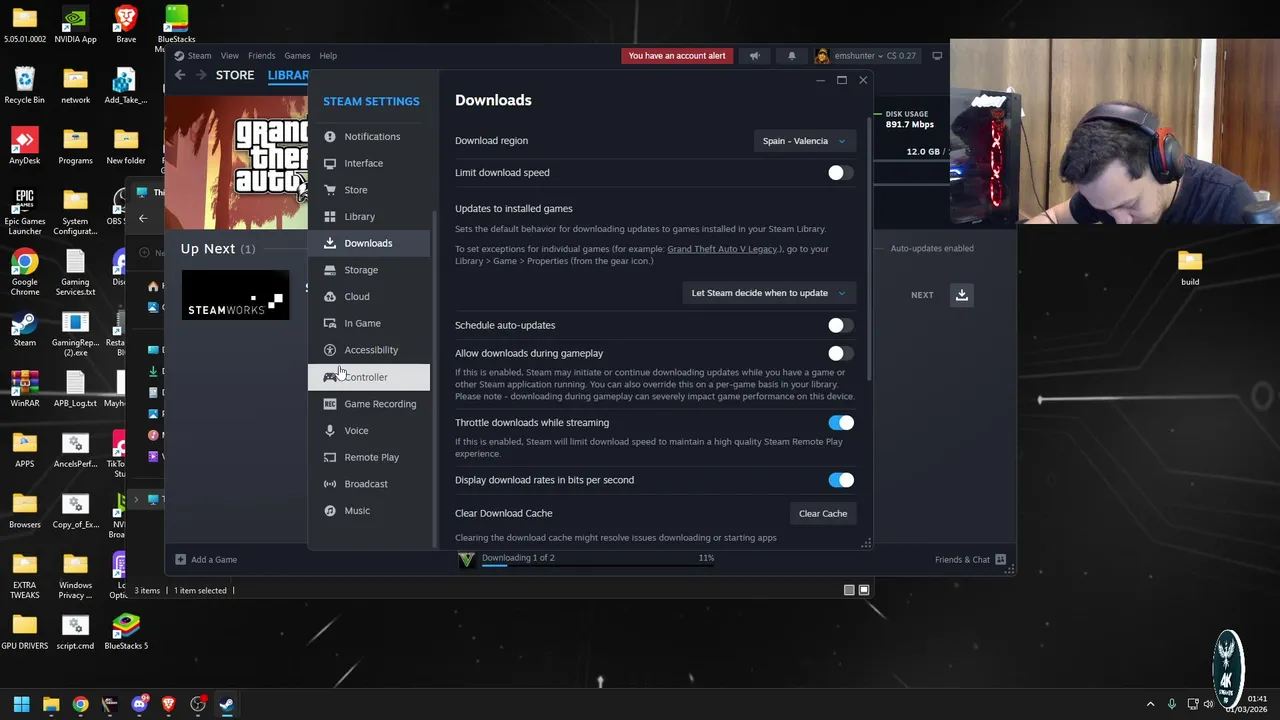This screenshot has height=720, width=1280.
Task: Click You have an account alert
Action: [x=677, y=56]
